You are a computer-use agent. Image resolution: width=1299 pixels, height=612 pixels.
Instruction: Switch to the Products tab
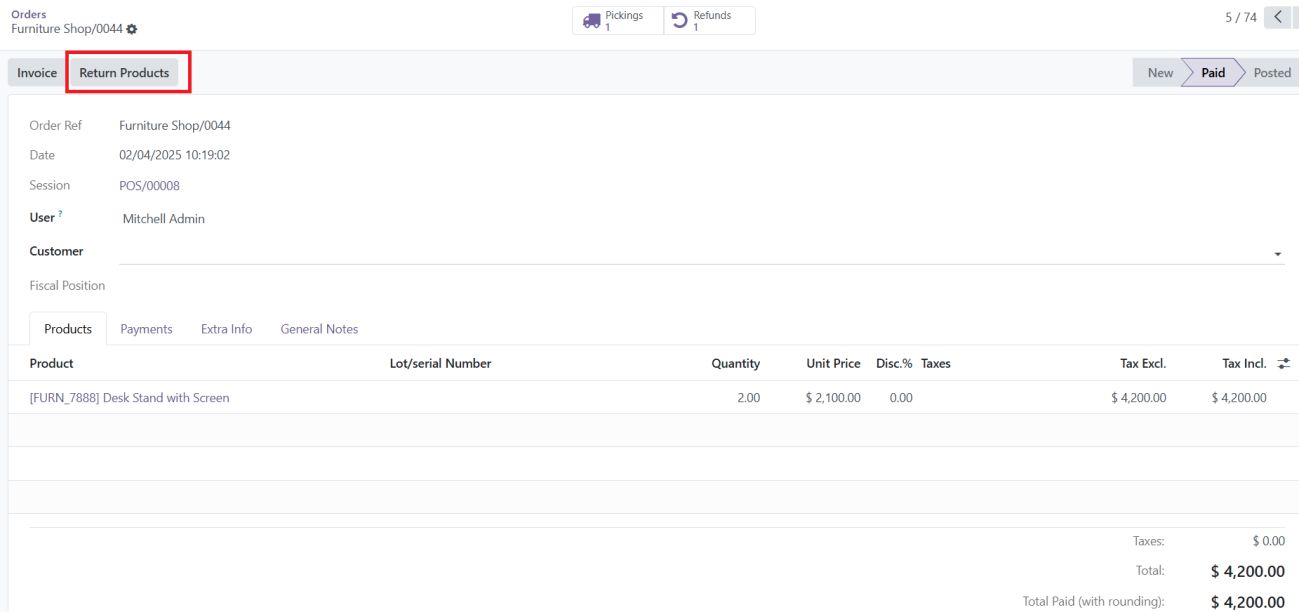click(68, 329)
